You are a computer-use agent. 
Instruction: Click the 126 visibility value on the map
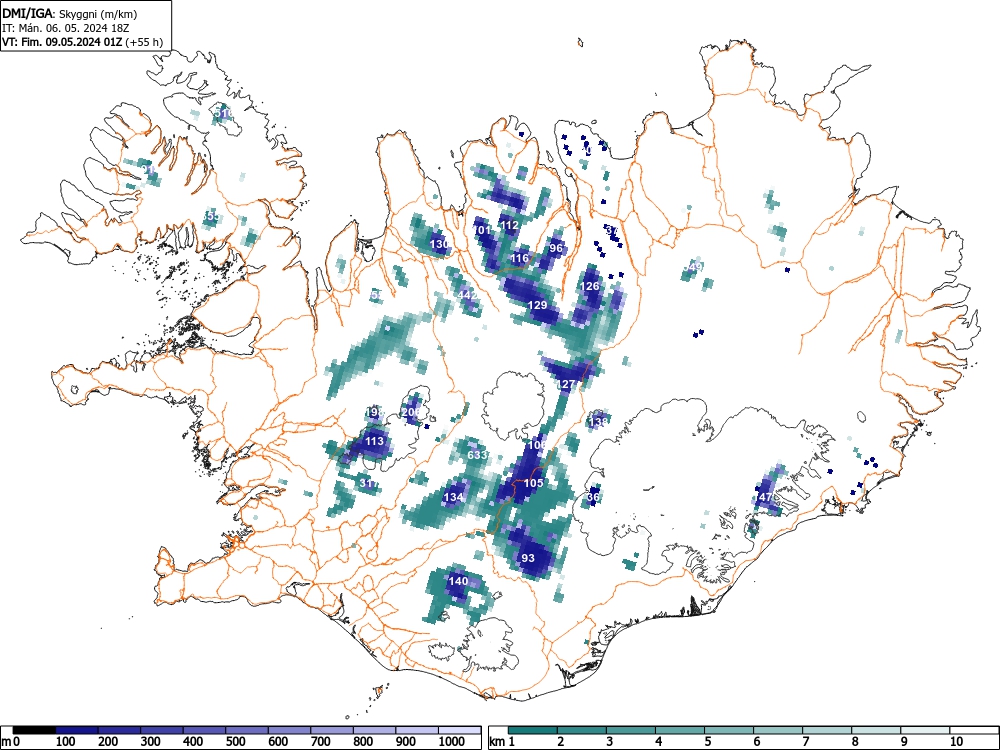591,286
